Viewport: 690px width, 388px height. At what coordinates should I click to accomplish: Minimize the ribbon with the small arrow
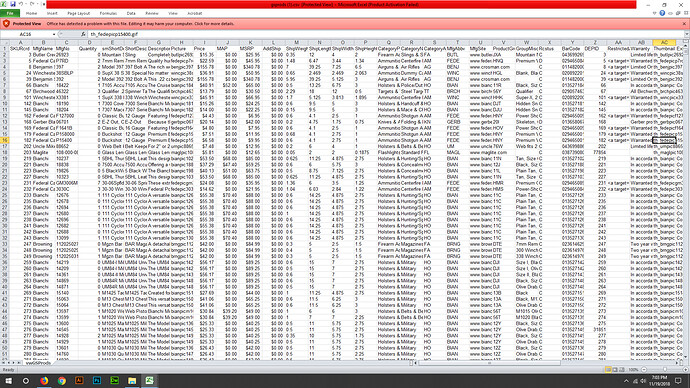(x=654, y=13)
